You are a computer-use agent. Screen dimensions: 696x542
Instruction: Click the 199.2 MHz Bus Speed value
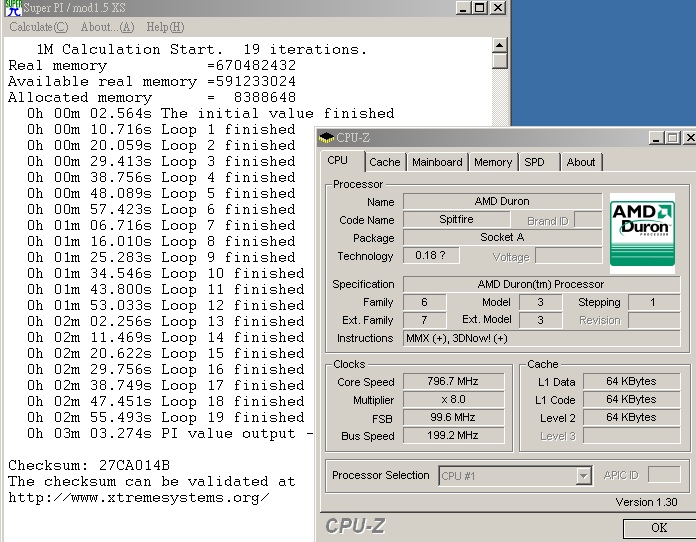coord(453,435)
